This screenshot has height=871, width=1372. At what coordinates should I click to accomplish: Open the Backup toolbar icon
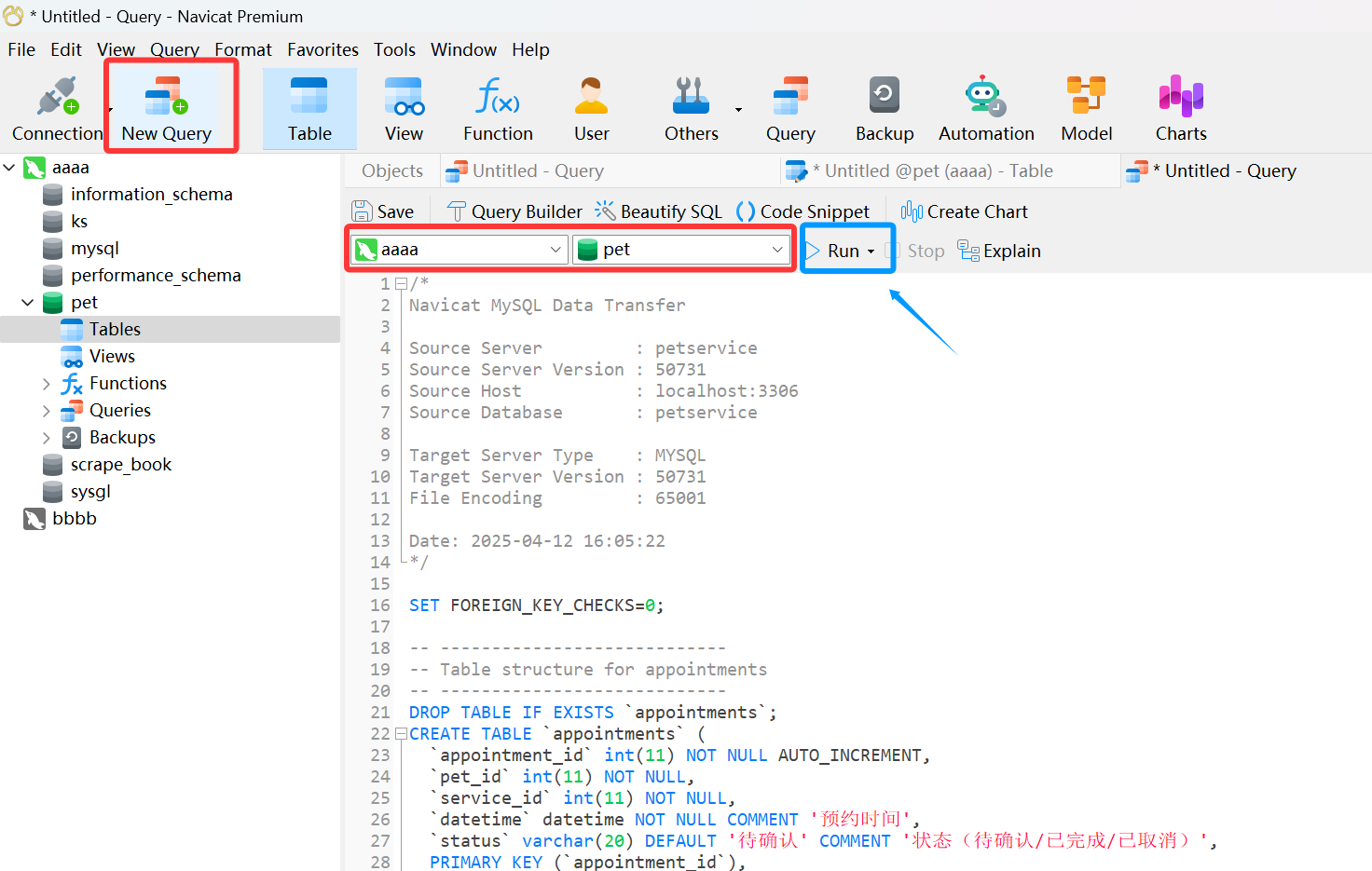click(x=885, y=109)
